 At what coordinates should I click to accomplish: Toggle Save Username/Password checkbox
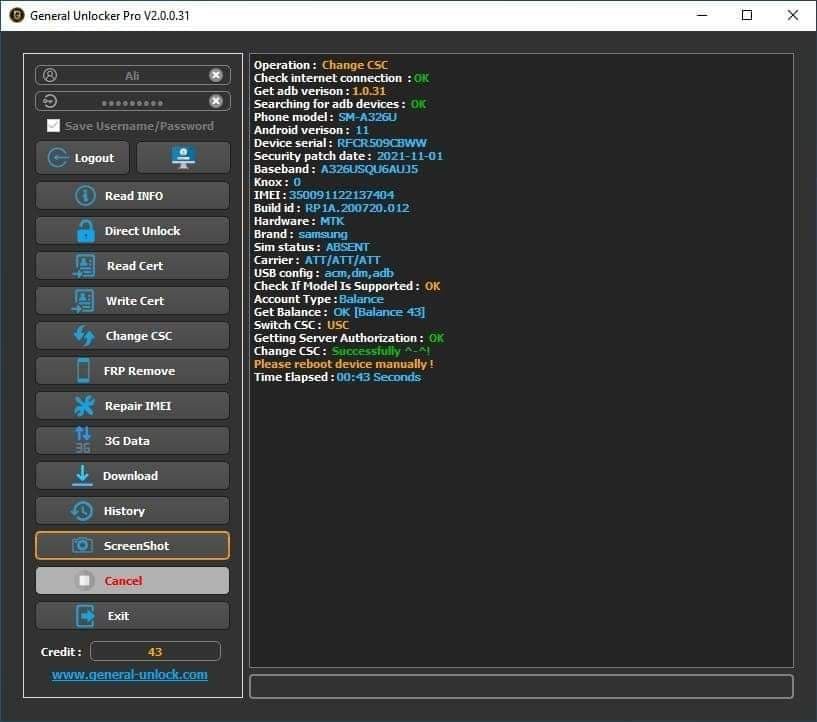click(x=53, y=126)
